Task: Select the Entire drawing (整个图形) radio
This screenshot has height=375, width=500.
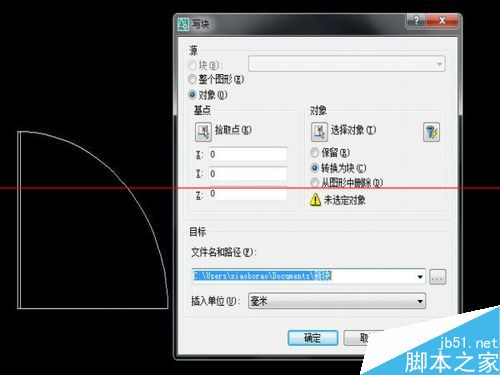Action: 192,79
